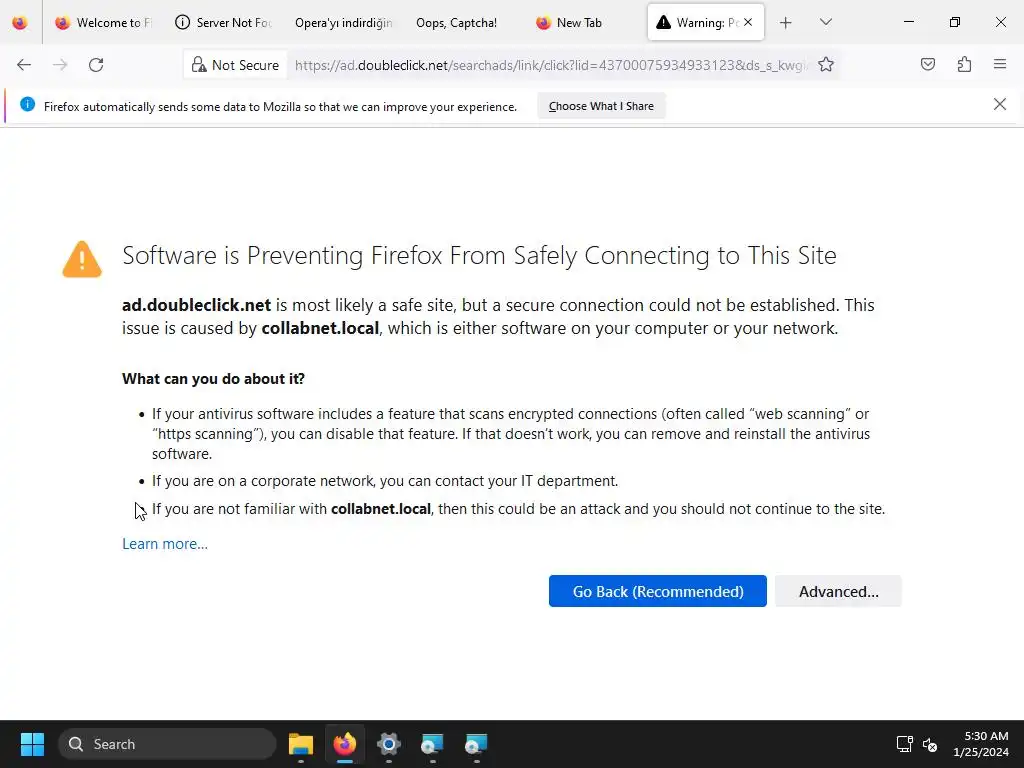
Task: Switch to the Oops, Captcha! tab
Action: pyautogui.click(x=456, y=22)
